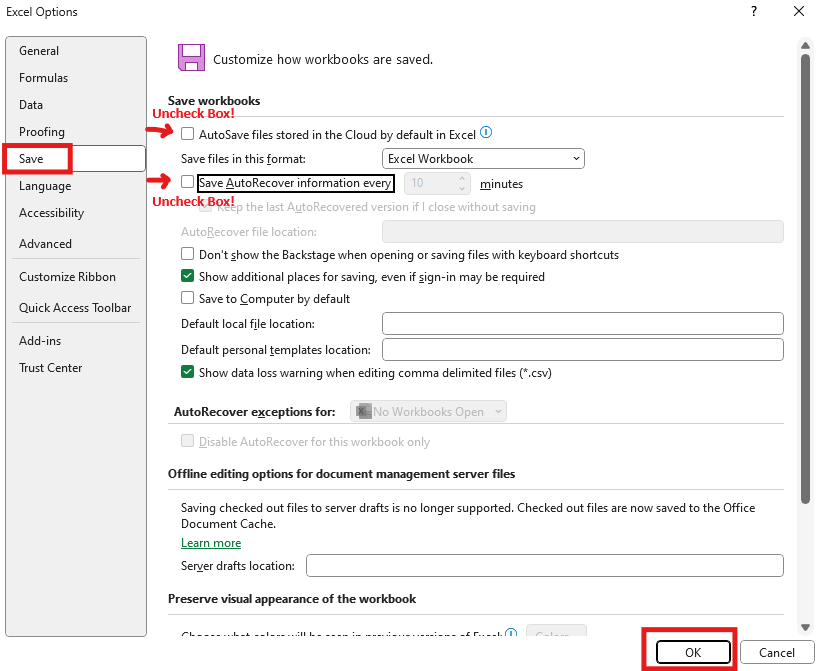Open the Learn more link

click(x=211, y=544)
